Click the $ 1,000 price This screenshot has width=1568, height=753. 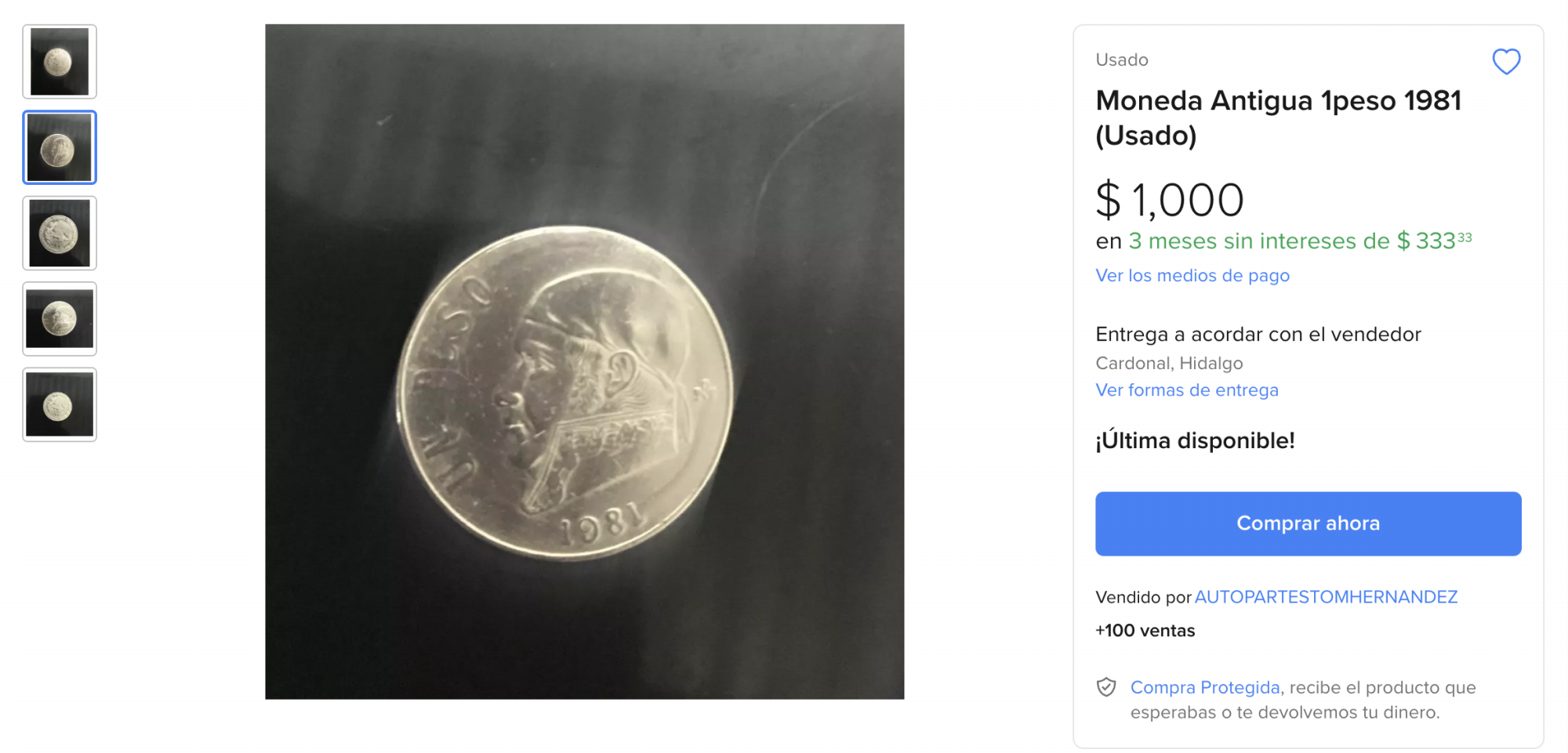(x=1169, y=200)
